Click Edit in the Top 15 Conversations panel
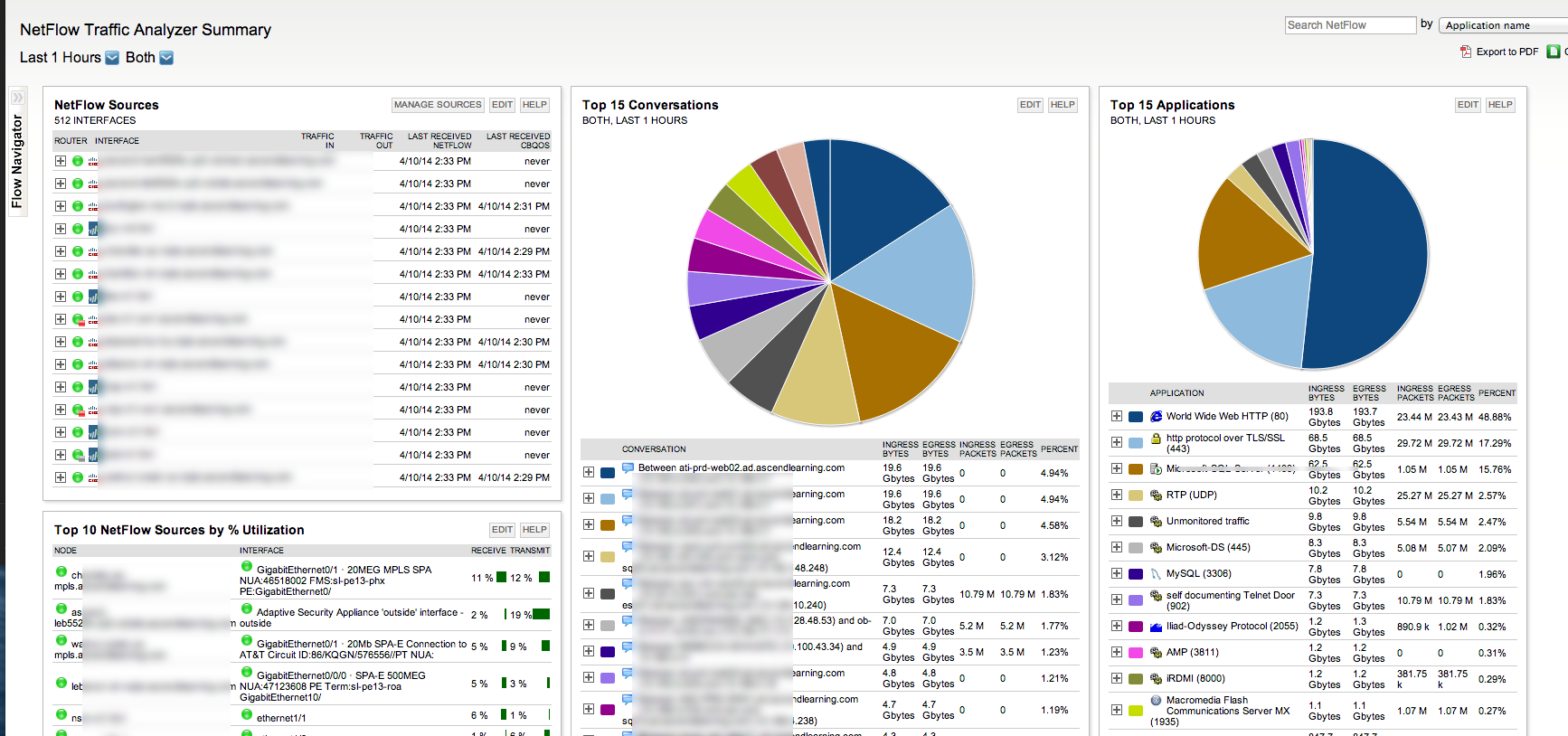The height and width of the screenshot is (736, 1568). [x=1030, y=105]
